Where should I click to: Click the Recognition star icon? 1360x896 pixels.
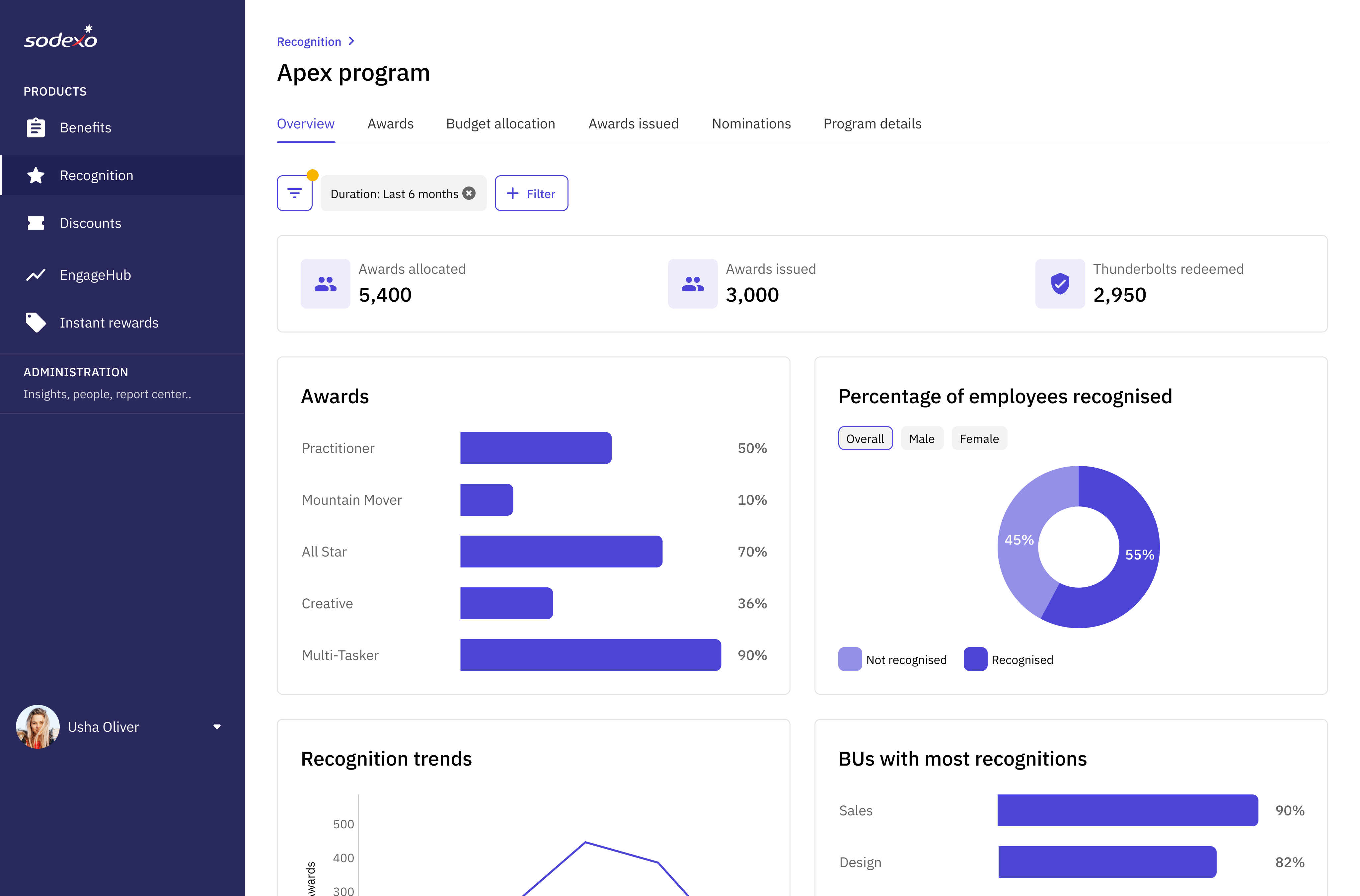coord(36,176)
